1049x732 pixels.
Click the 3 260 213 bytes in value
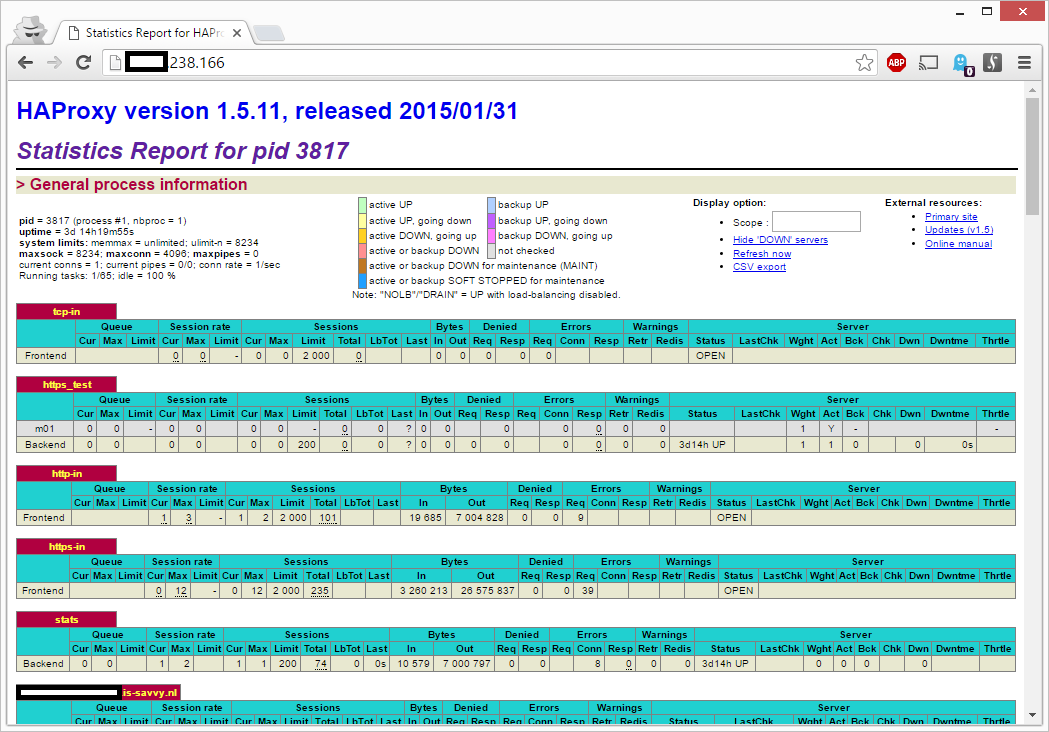click(423, 591)
